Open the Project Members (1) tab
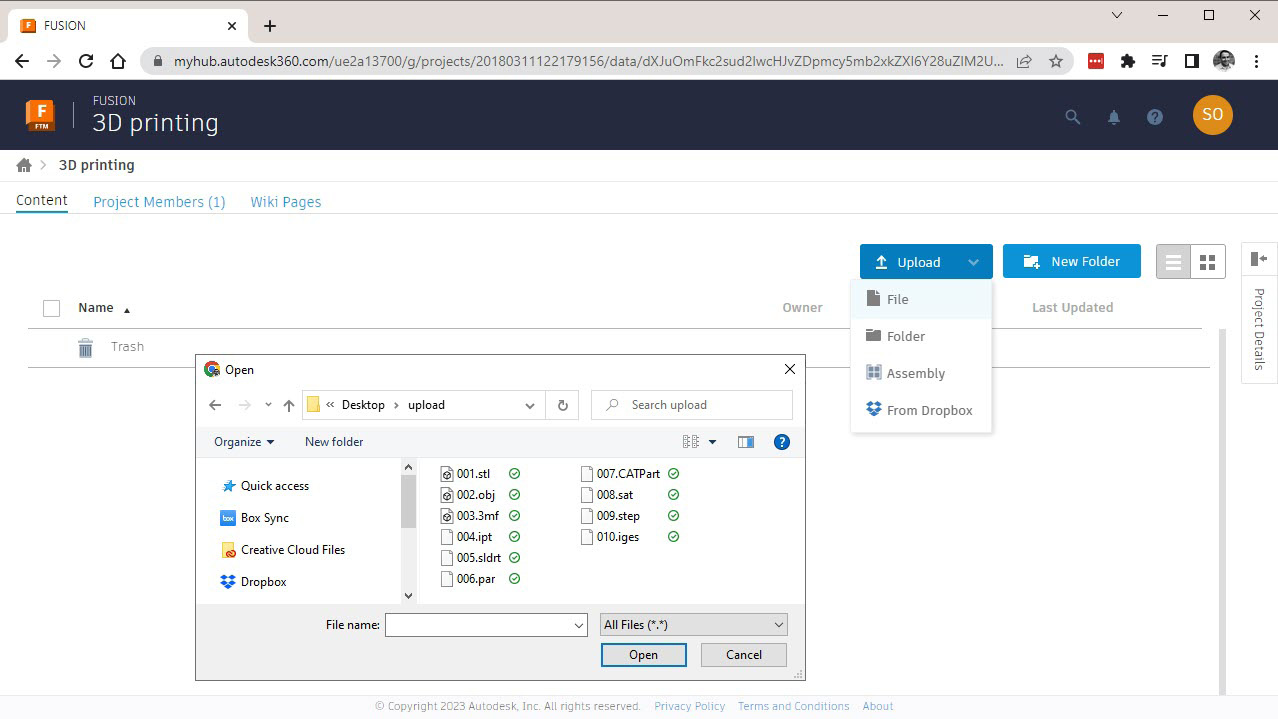 click(159, 202)
